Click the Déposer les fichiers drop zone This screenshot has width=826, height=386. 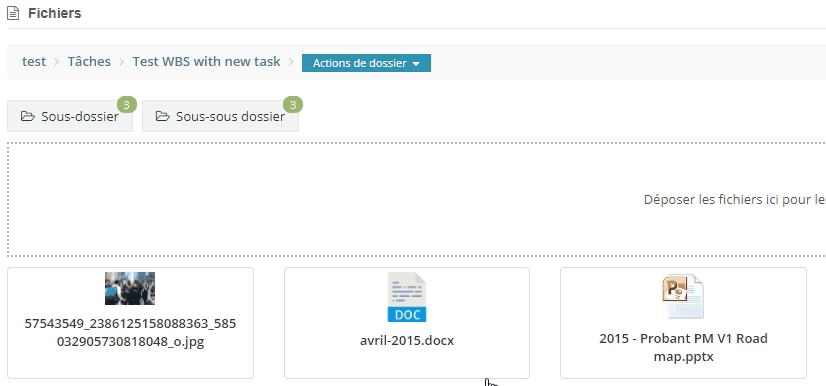[417, 200]
